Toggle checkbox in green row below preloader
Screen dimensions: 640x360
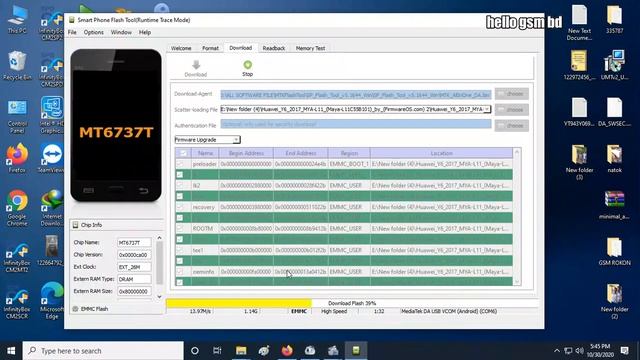point(180,175)
